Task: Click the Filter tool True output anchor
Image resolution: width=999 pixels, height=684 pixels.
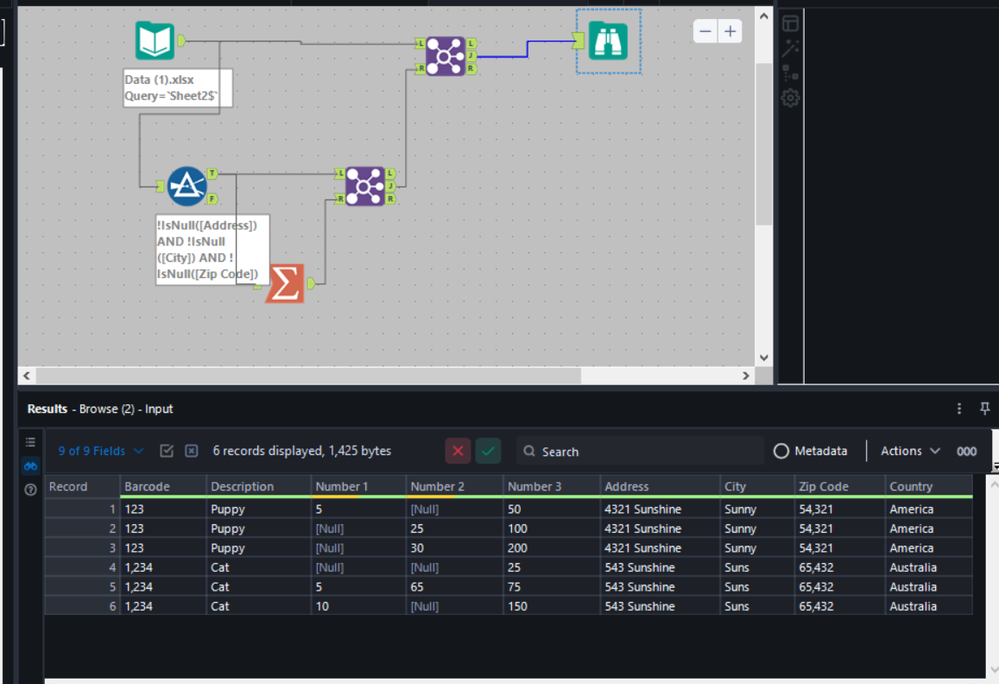Action: (x=212, y=173)
